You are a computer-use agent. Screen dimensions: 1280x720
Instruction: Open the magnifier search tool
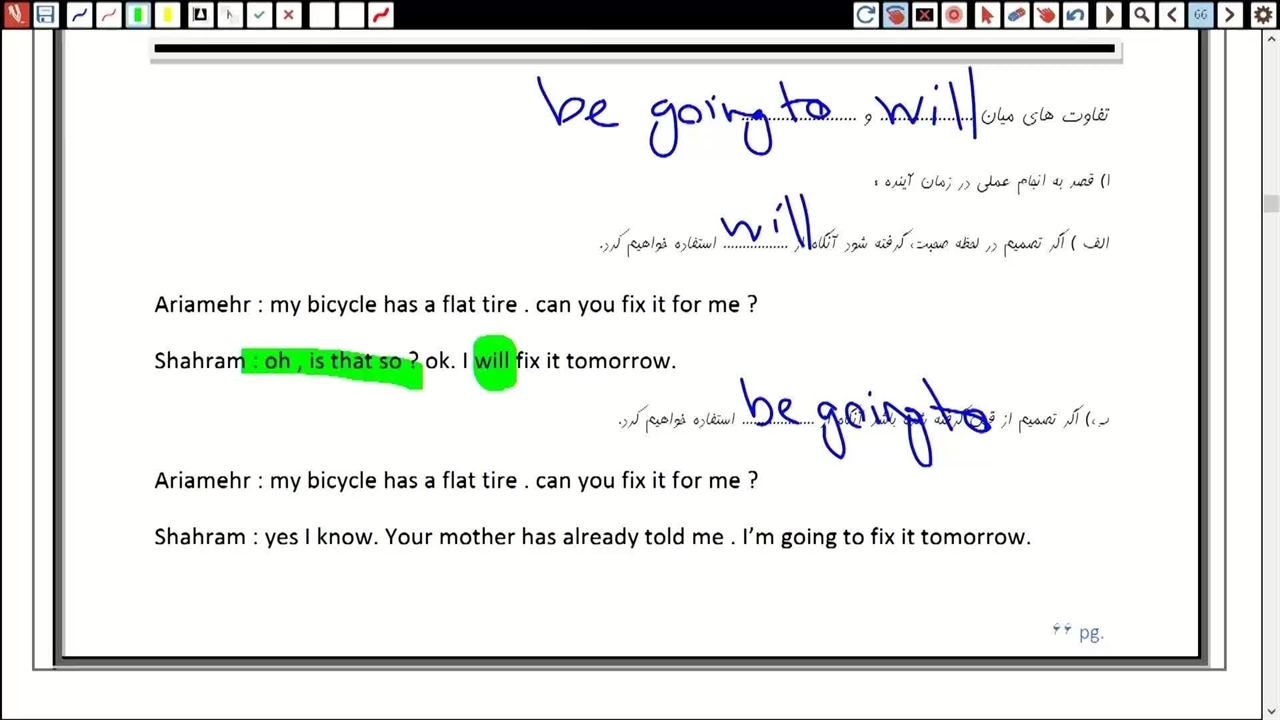[1141, 15]
